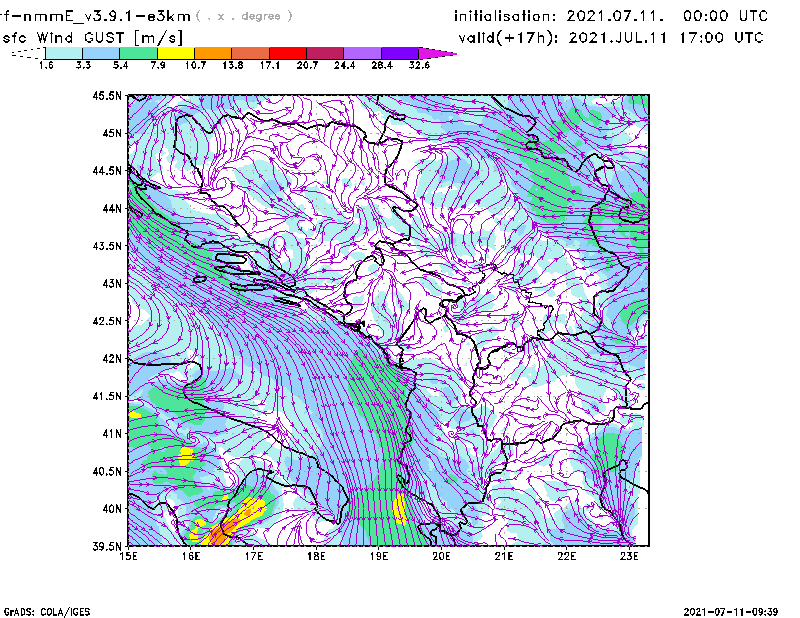Click the 40N latitude label

112,509
